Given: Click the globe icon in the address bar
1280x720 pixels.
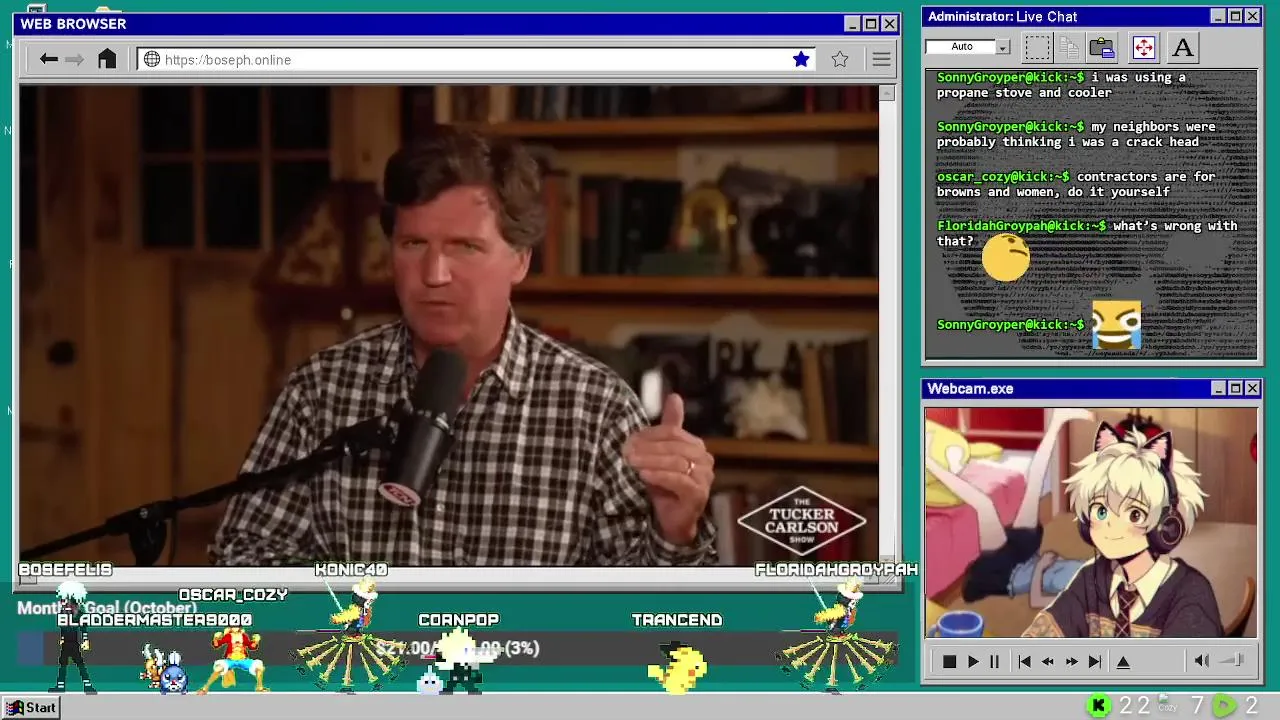Looking at the screenshot, I should (152, 59).
